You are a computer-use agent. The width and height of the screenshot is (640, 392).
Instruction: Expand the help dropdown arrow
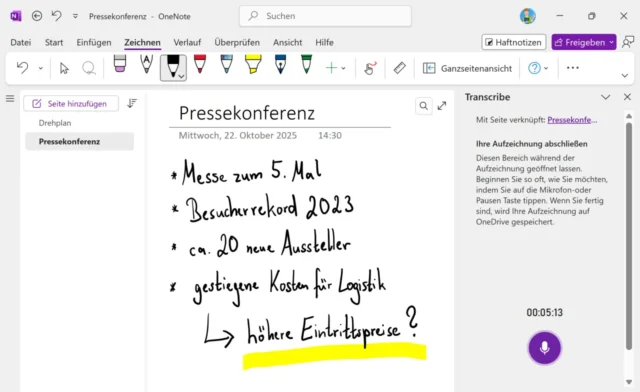coord(546,68)
